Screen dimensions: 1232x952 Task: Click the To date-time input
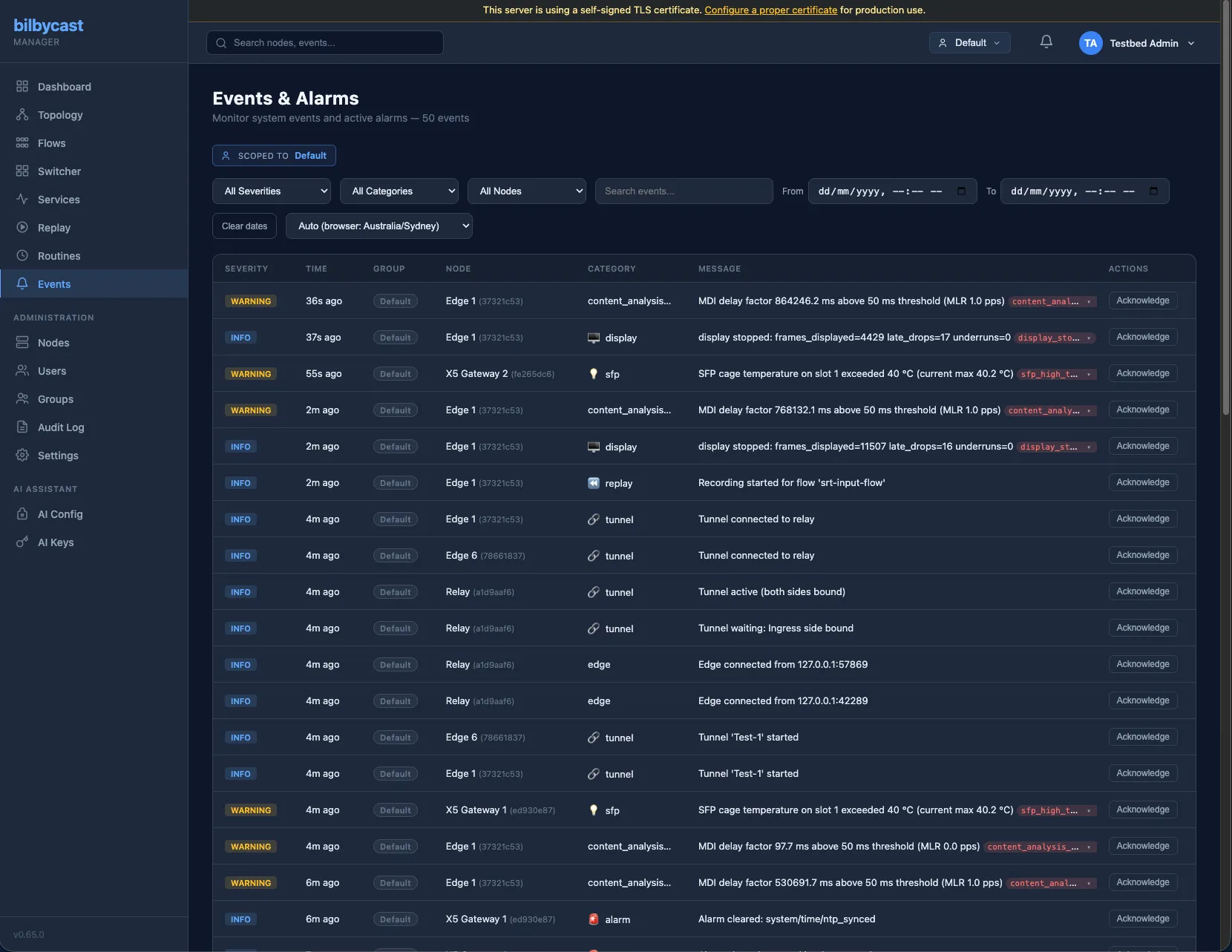tap(1084, 191)
